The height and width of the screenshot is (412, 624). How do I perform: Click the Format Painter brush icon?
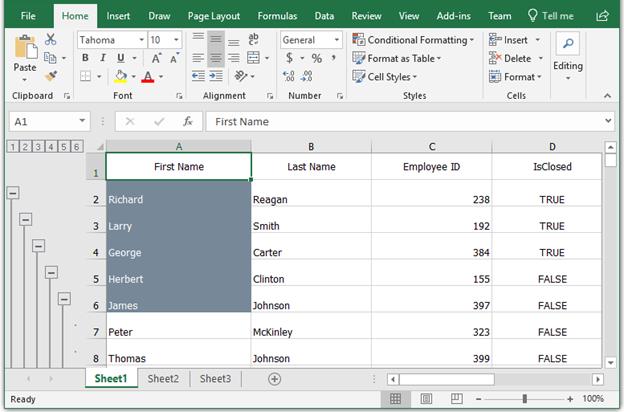pyautogui.click(x=51, y=76)
